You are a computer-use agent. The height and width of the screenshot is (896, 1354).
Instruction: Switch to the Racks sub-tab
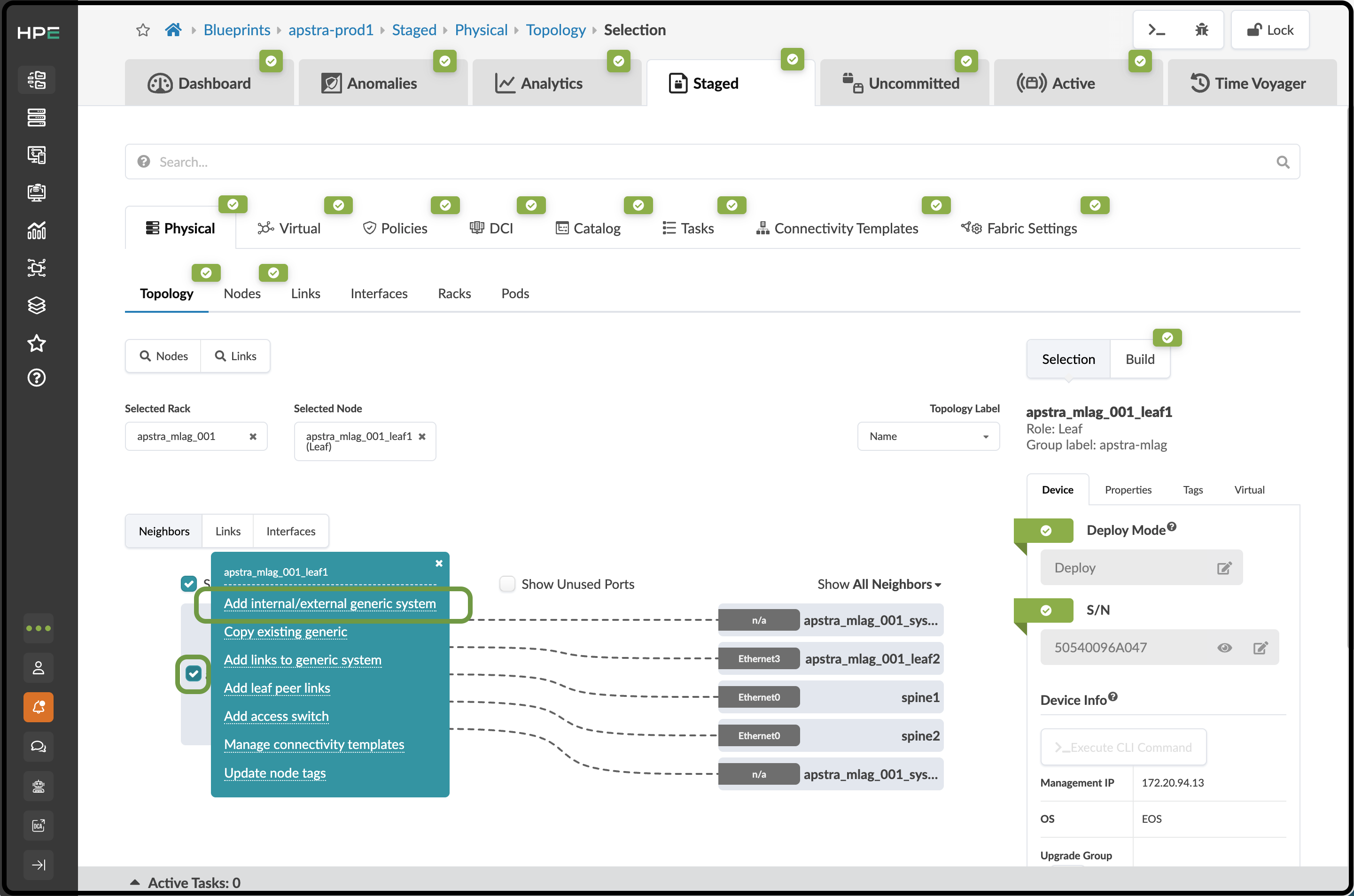pos(454,294)
